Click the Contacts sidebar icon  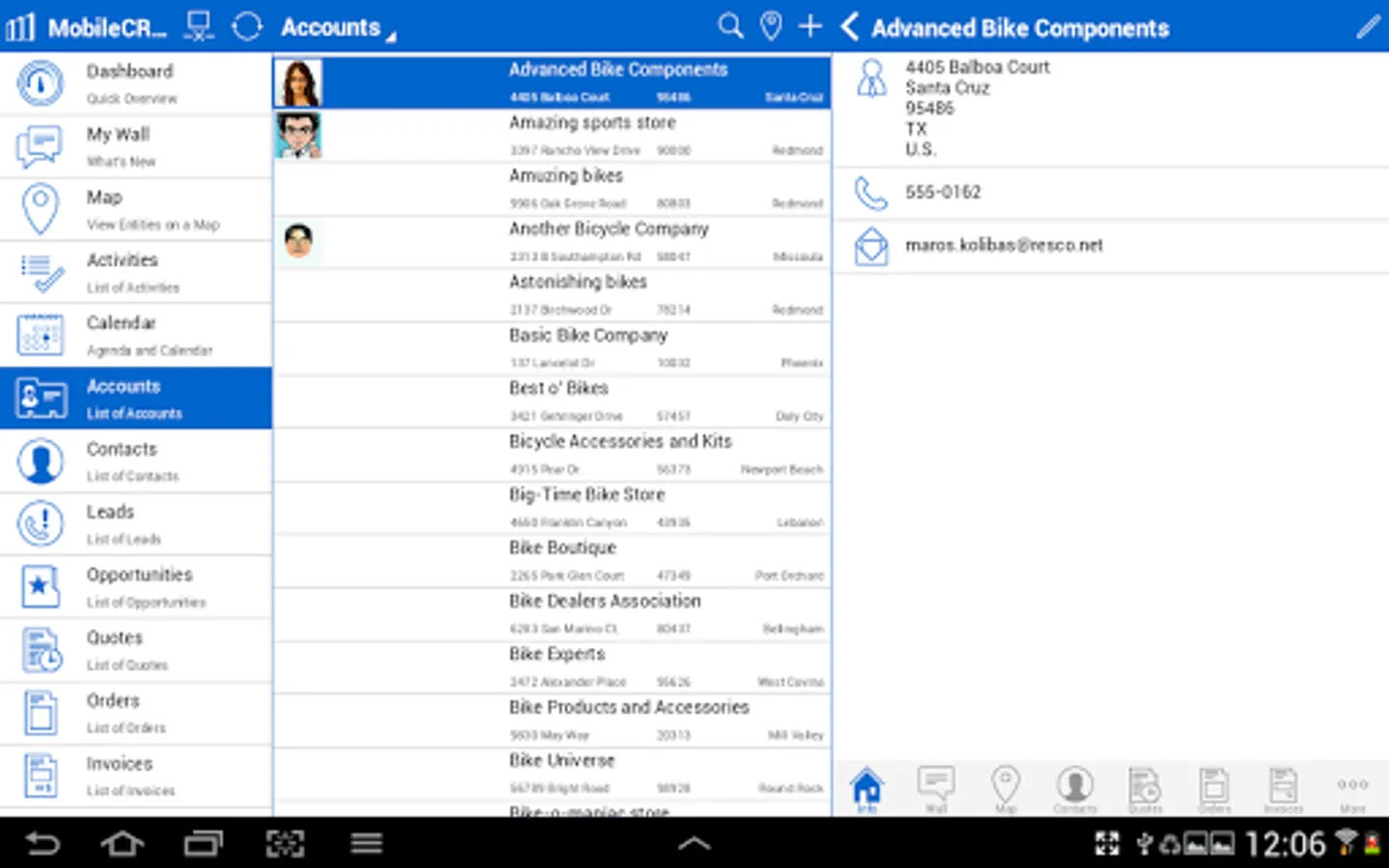pos(41,461)
